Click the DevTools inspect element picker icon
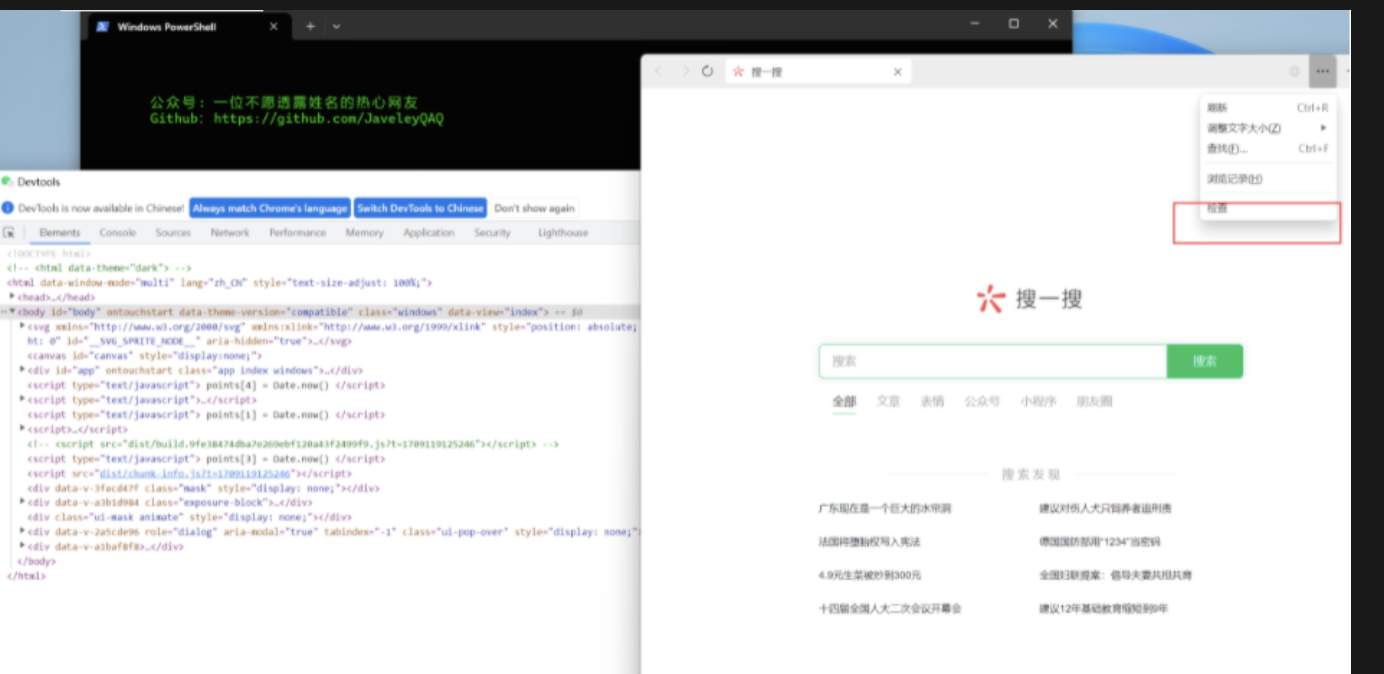This screenshot has height=674, width=1384. click(9, 233)
